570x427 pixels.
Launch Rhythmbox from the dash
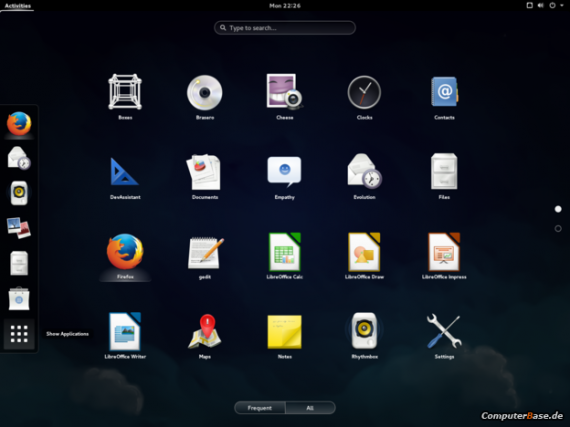19,193
